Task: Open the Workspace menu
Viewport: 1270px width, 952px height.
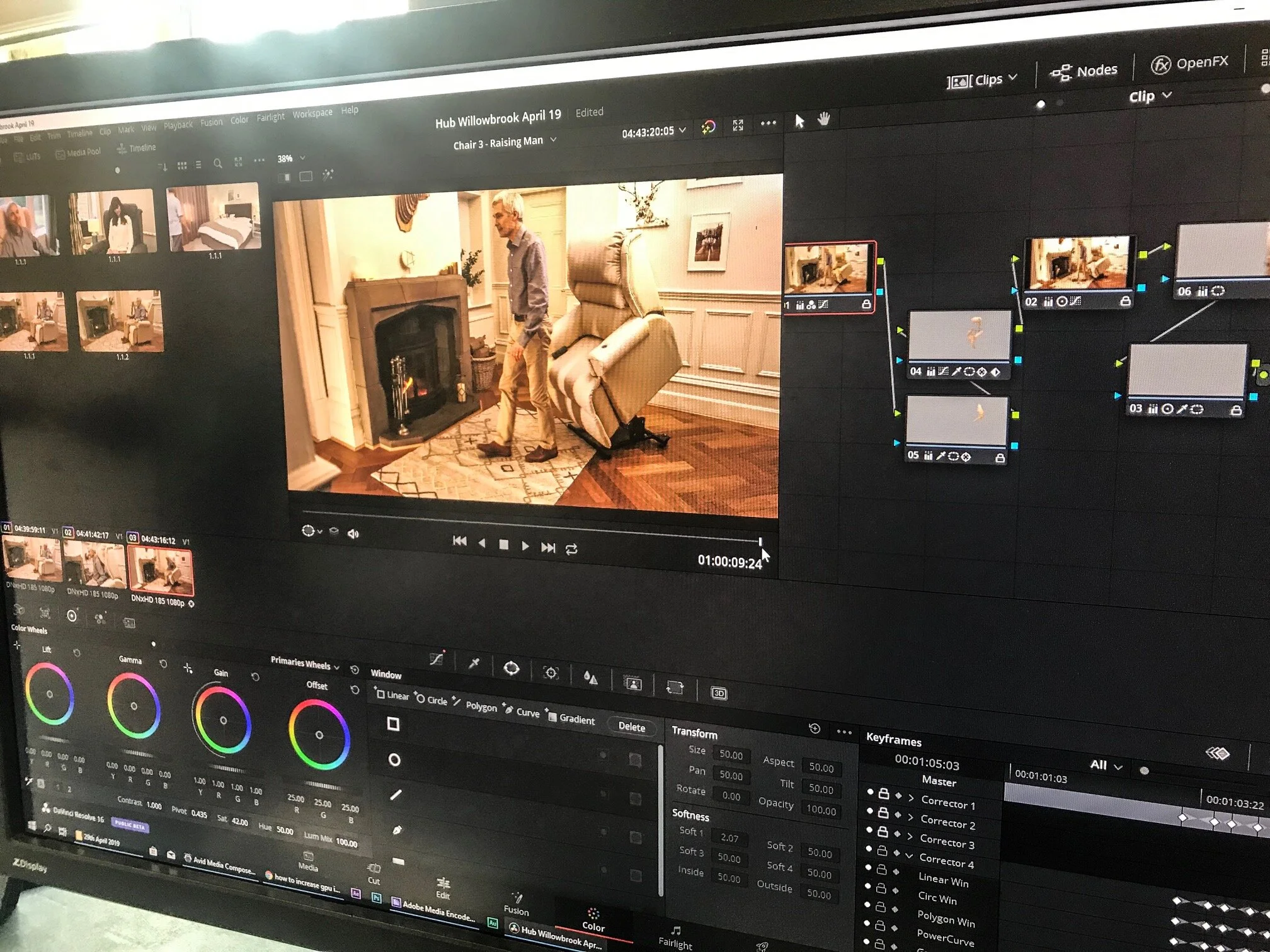Action: tap(312, 113)
